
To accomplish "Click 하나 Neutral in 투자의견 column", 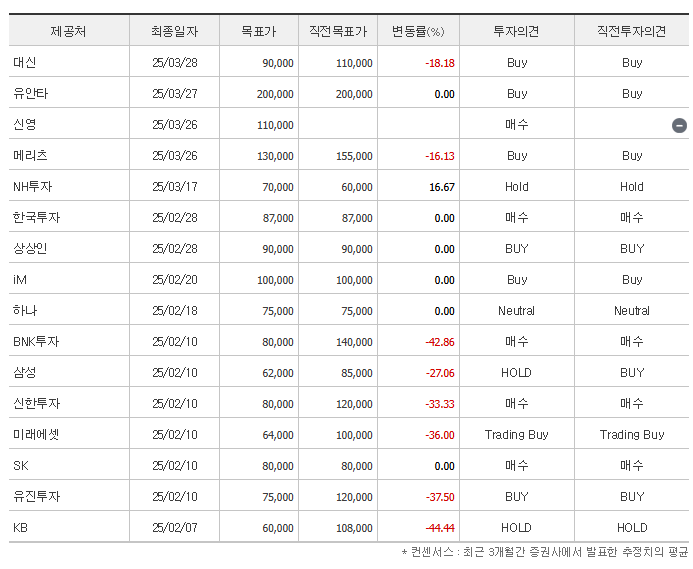I will click(517, 311).
